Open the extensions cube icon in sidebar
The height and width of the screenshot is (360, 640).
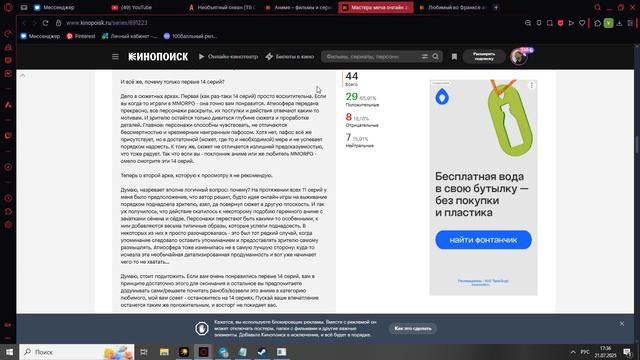8,211
